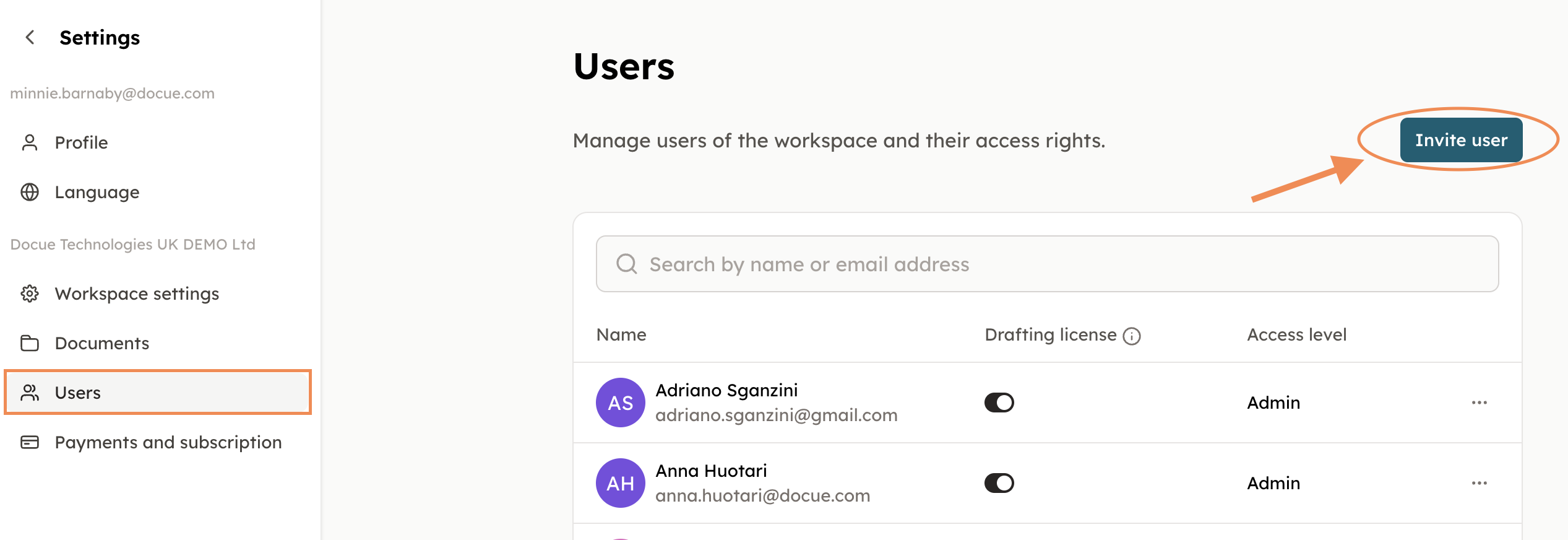Viewport: 1568px width, 540px height.
Task: Click the Payments credit card icon
Action: [x=30, y=442]
